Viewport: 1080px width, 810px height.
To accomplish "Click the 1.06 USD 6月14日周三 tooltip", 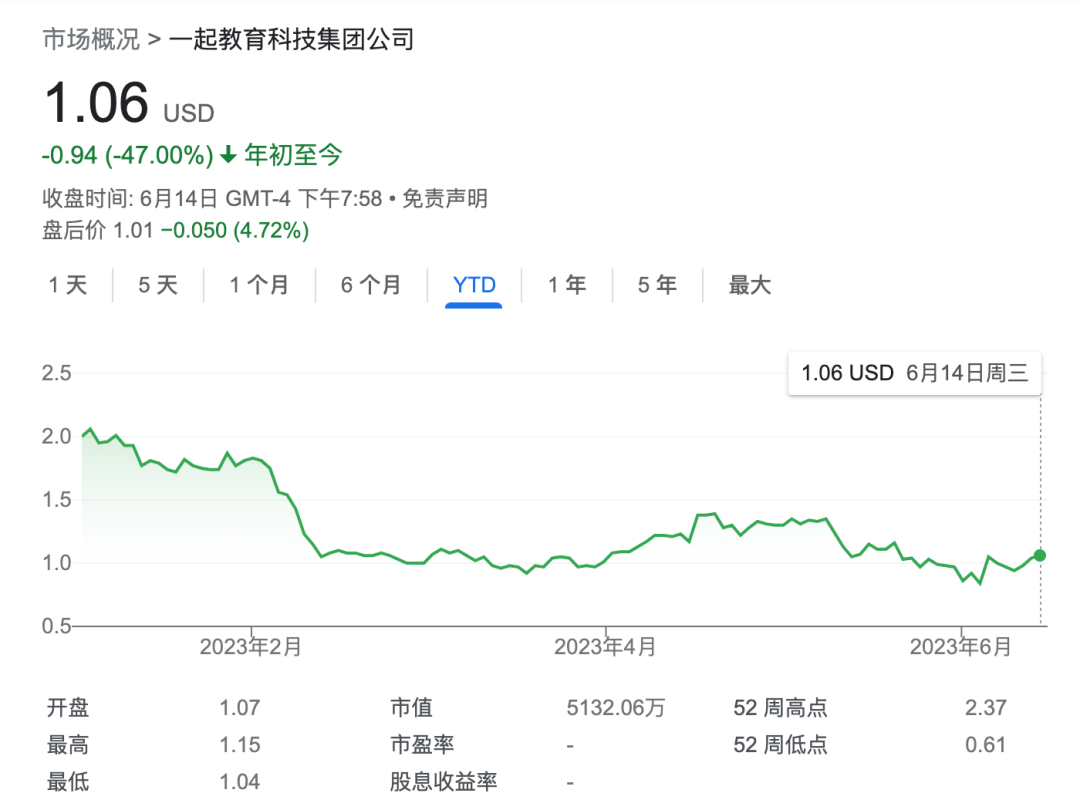I will coord(914,373).
